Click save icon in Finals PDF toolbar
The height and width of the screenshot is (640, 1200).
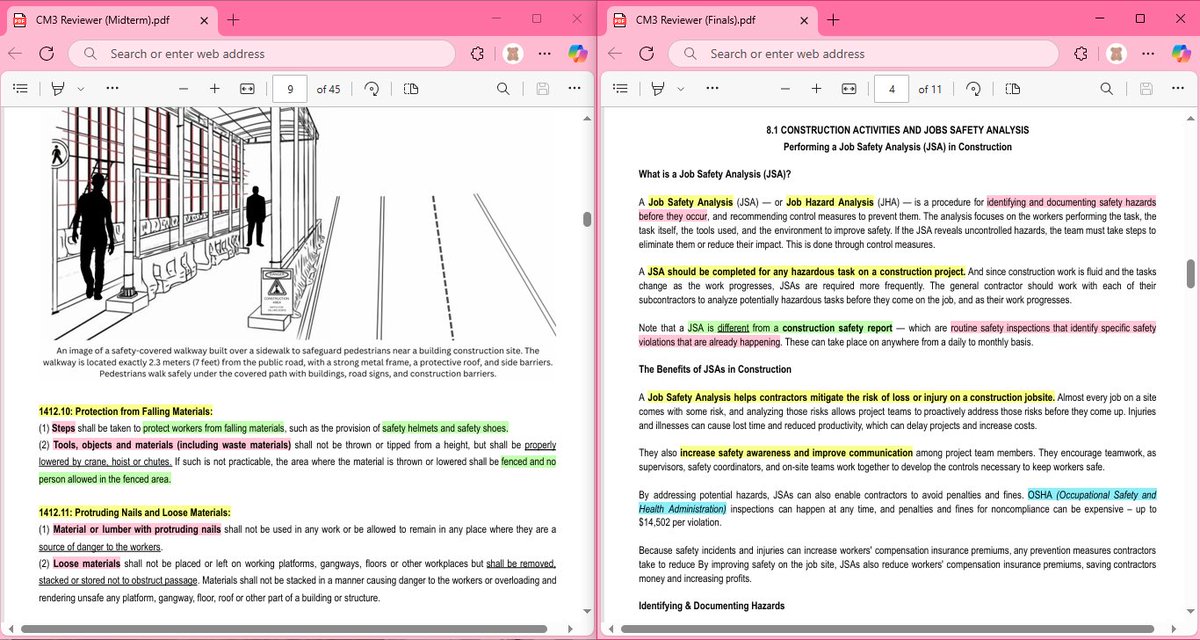1144,89
